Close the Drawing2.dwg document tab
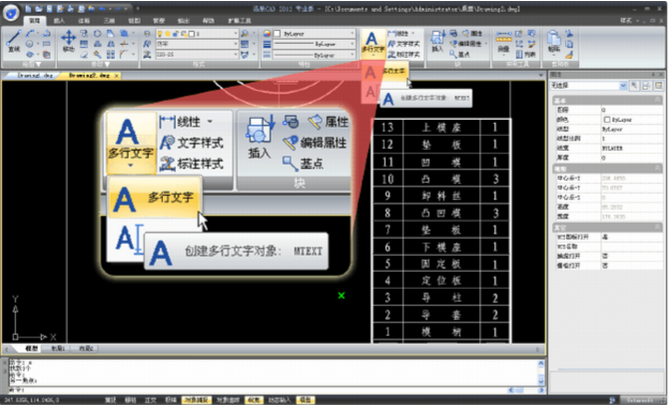The image size is (670, 407). pos(117,76)
